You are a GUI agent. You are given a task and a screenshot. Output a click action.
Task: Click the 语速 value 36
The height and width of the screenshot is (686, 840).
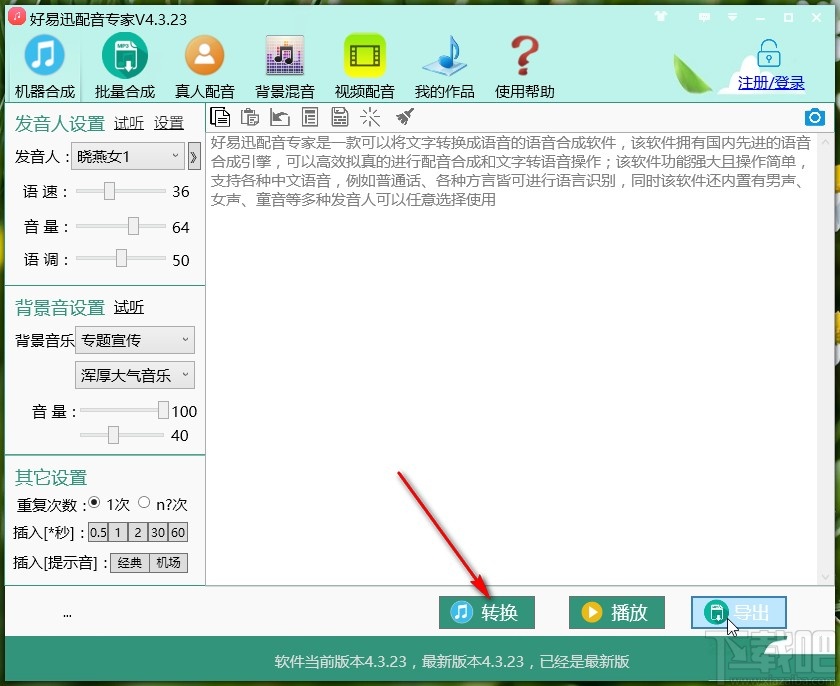[181, 192]
